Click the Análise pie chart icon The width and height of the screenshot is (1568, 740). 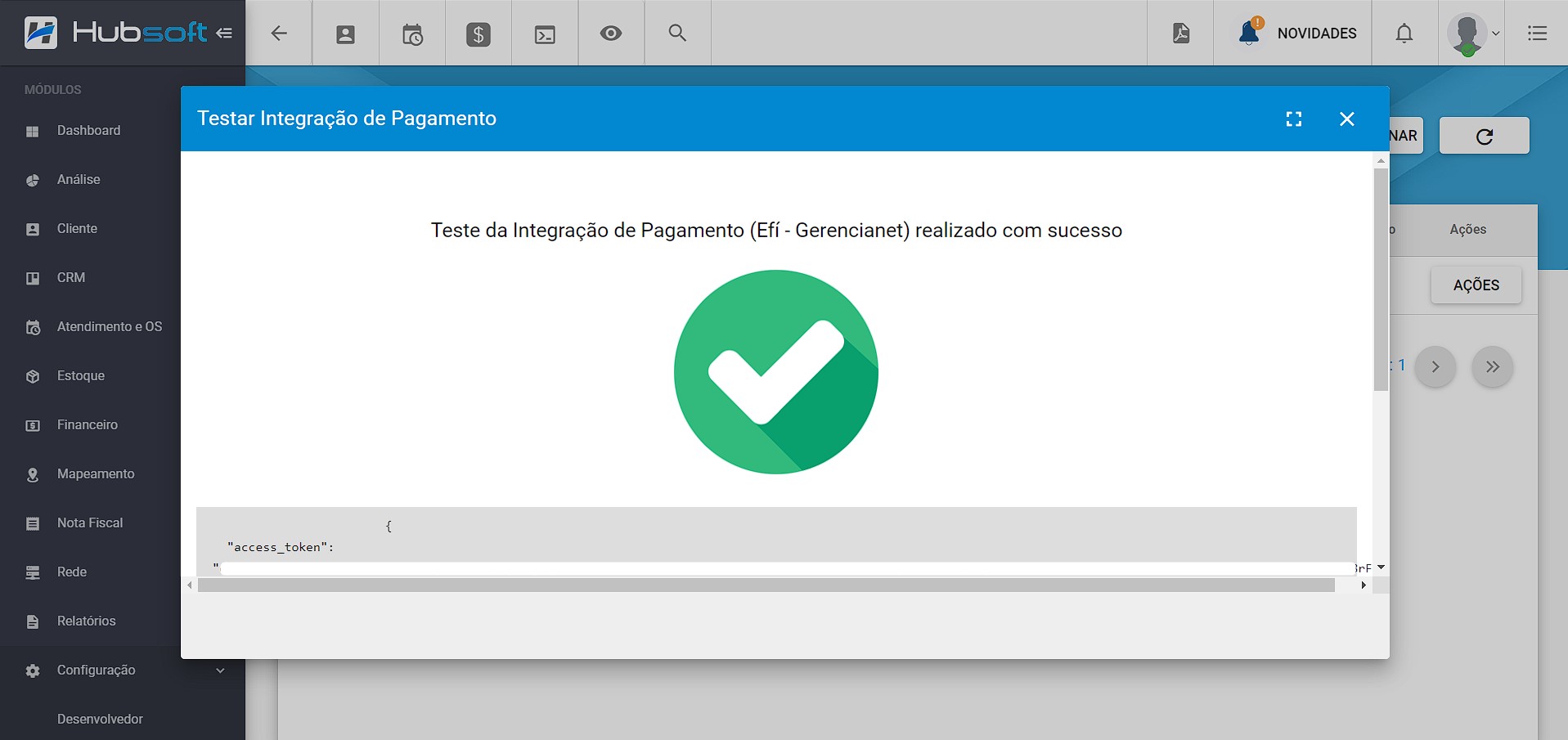point(33,181)
